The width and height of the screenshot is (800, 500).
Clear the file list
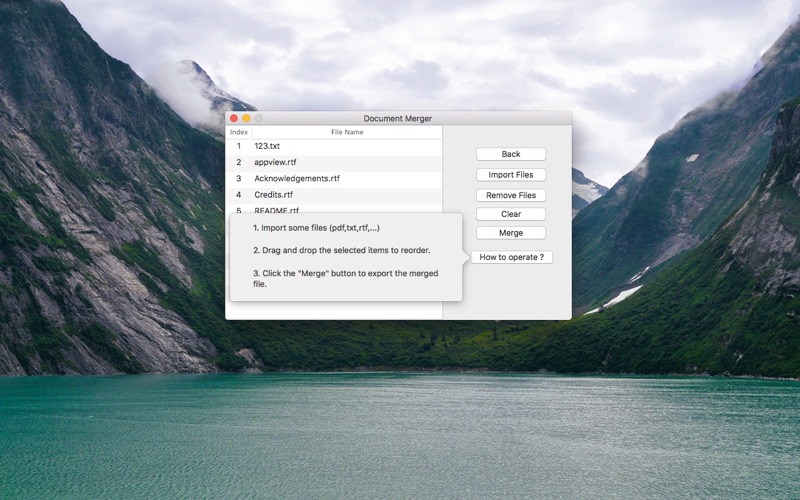(511, 214)
